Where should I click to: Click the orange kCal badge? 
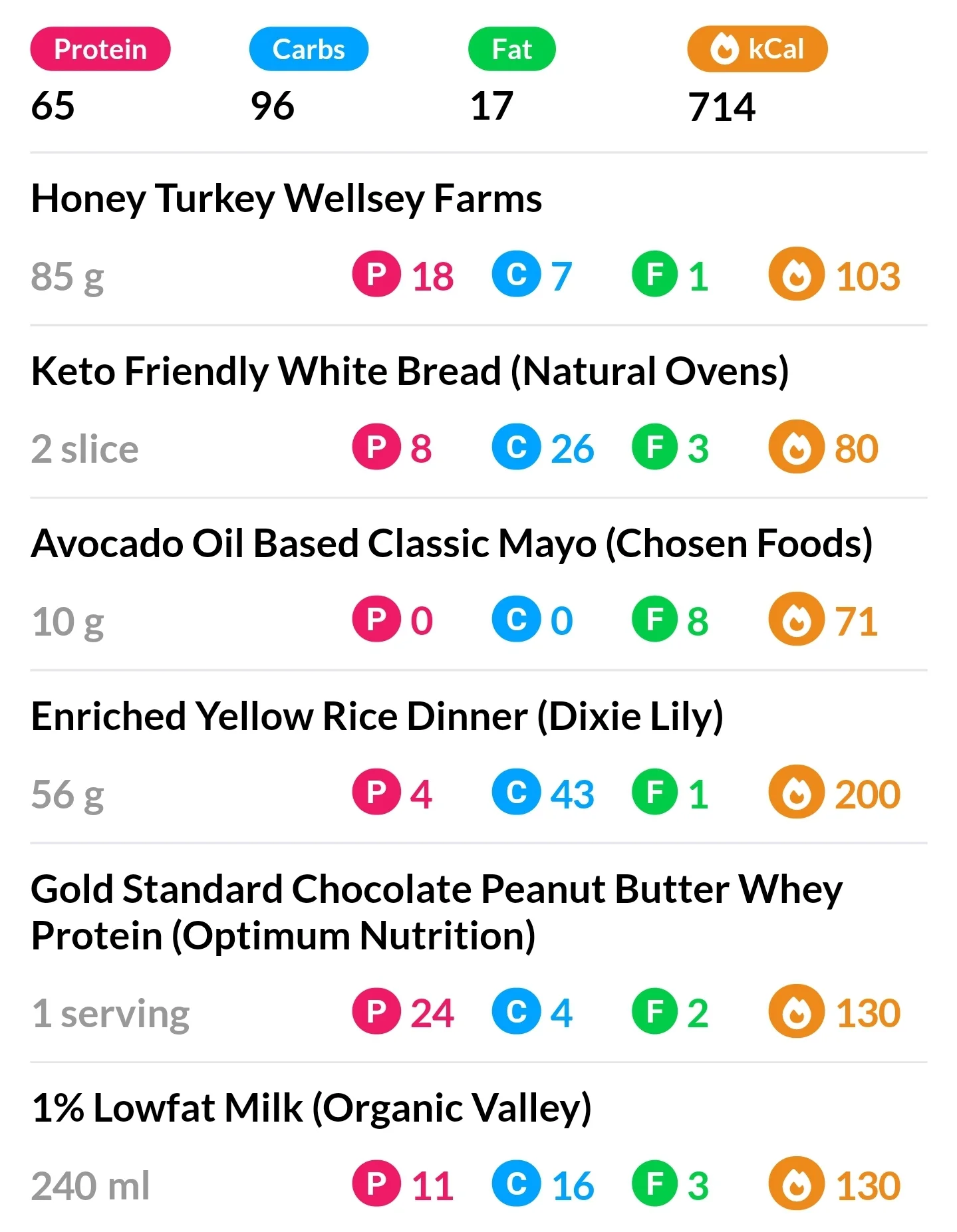tap(757, 49)
